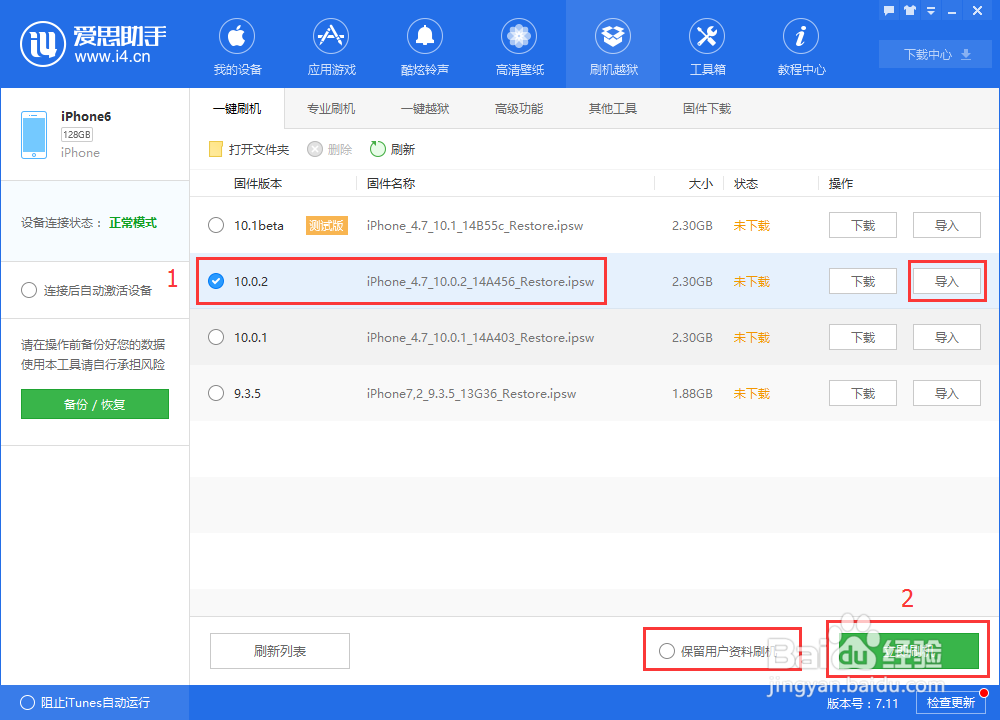The width and height of the screenshot is (1000, 720).
Task: Enable 保留用户资料刷机 option
Action: pyautogui.click(x=667, y=650)
